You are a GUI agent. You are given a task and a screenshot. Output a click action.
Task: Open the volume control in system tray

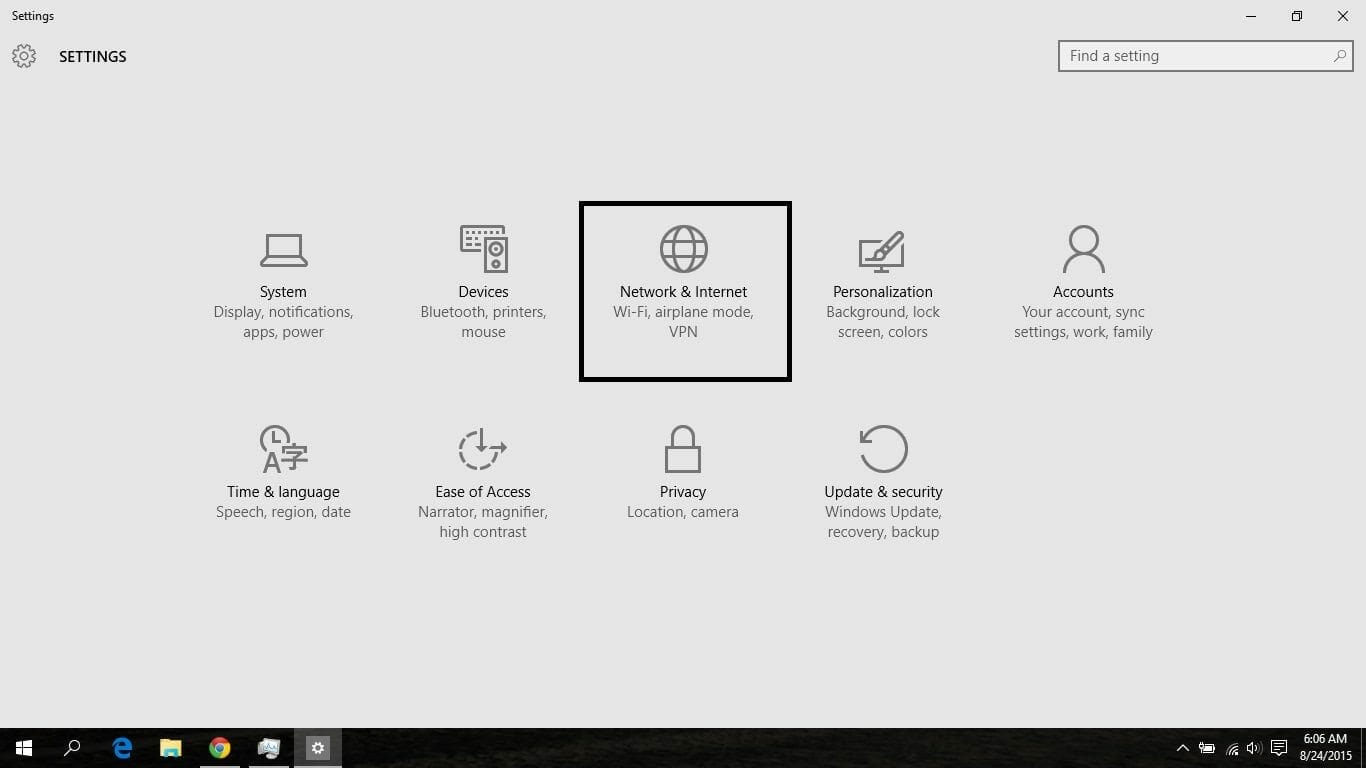coord(1255,748)
